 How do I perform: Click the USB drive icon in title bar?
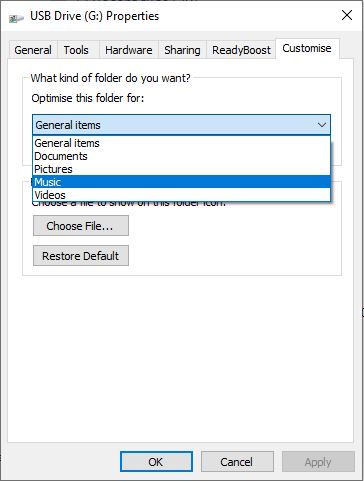pyautogui.click(x=16, y=18)
